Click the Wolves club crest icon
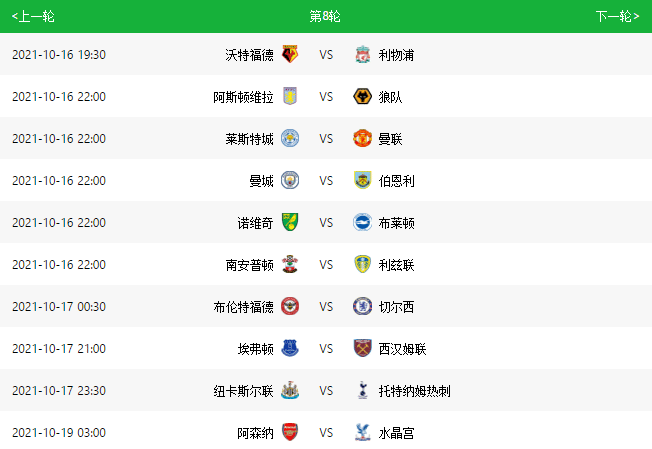 tap(362, 97)
